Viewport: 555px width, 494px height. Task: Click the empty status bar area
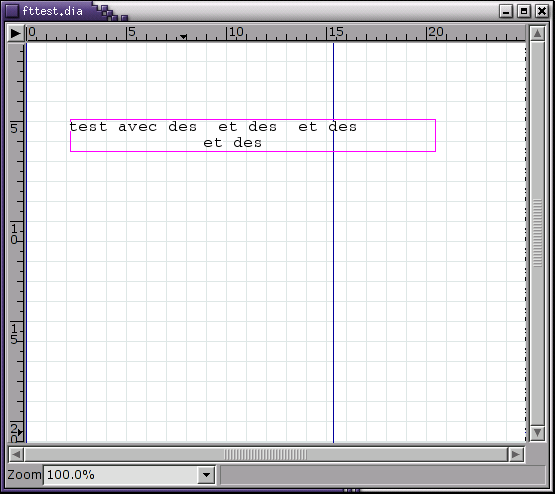click(x=383, y=475)
